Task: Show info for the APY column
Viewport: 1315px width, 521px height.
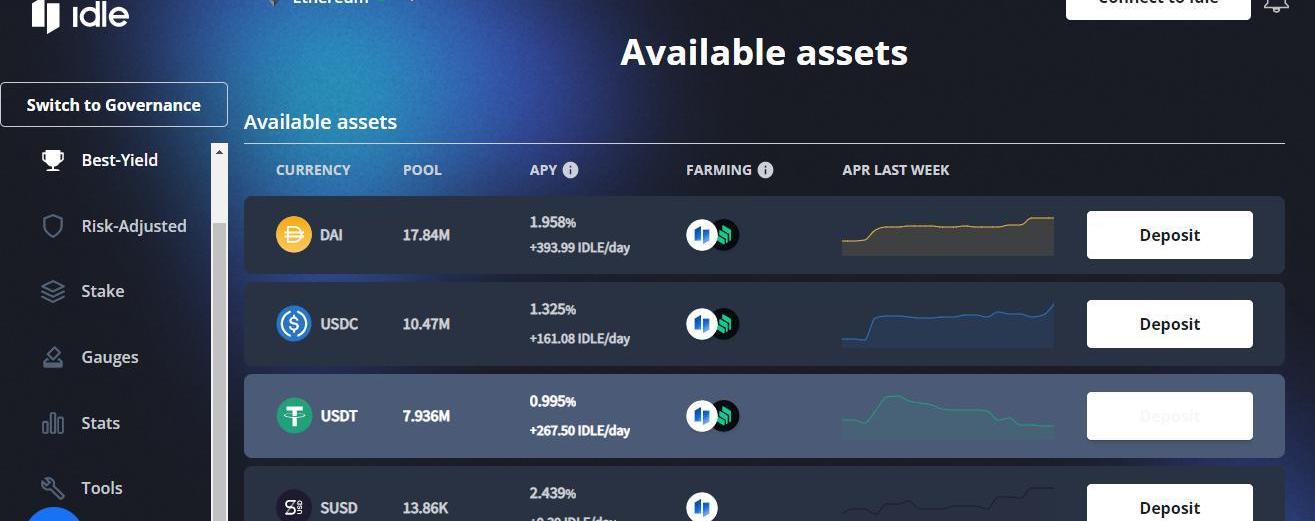Action: point(571,170)
